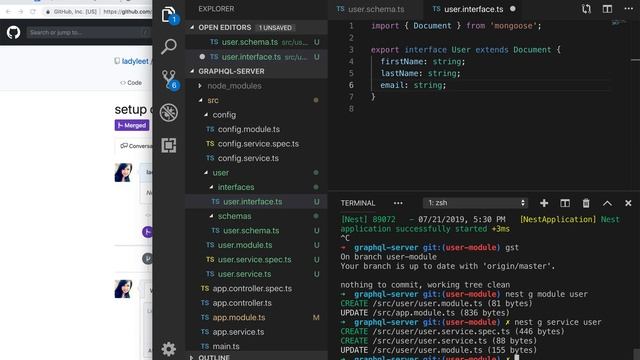Click the purple Merged badge
This screenshot has width=640, height=360.
132,125
